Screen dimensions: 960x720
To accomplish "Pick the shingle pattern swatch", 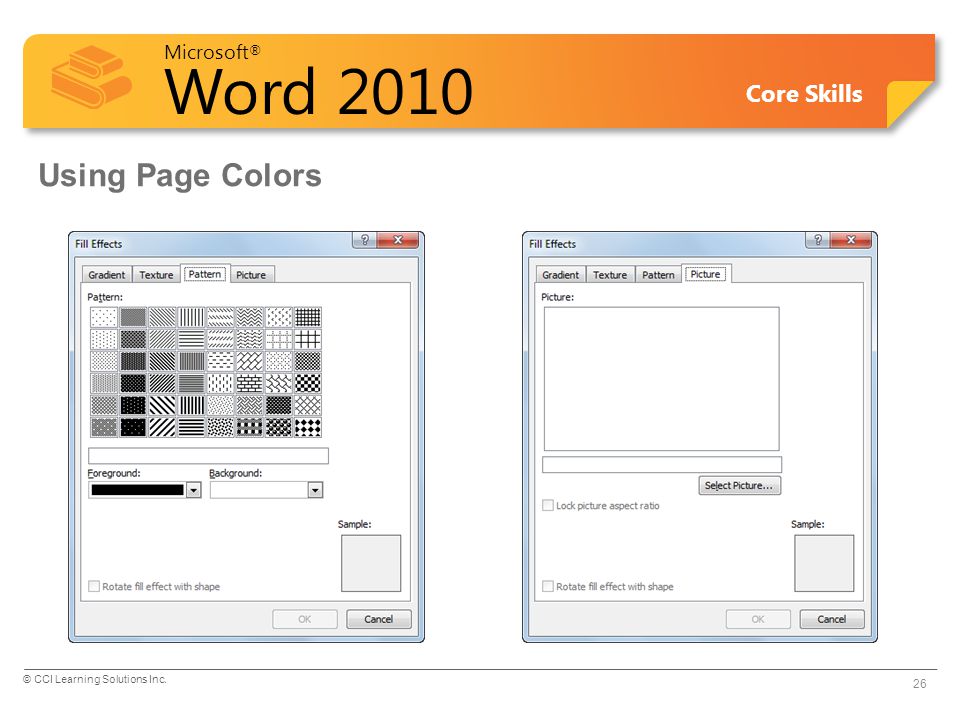I will click(x=279, y=383).
